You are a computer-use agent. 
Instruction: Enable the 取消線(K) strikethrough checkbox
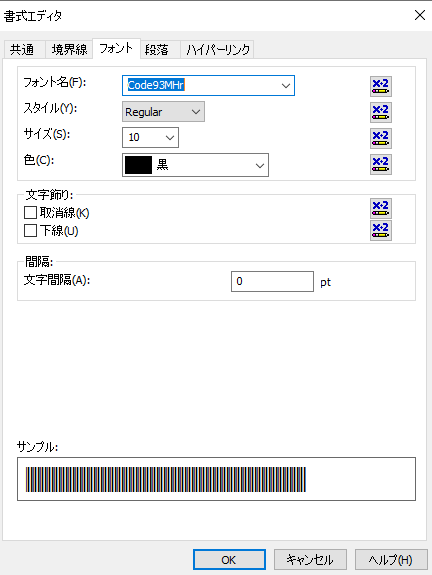click(x=30, y=213)
